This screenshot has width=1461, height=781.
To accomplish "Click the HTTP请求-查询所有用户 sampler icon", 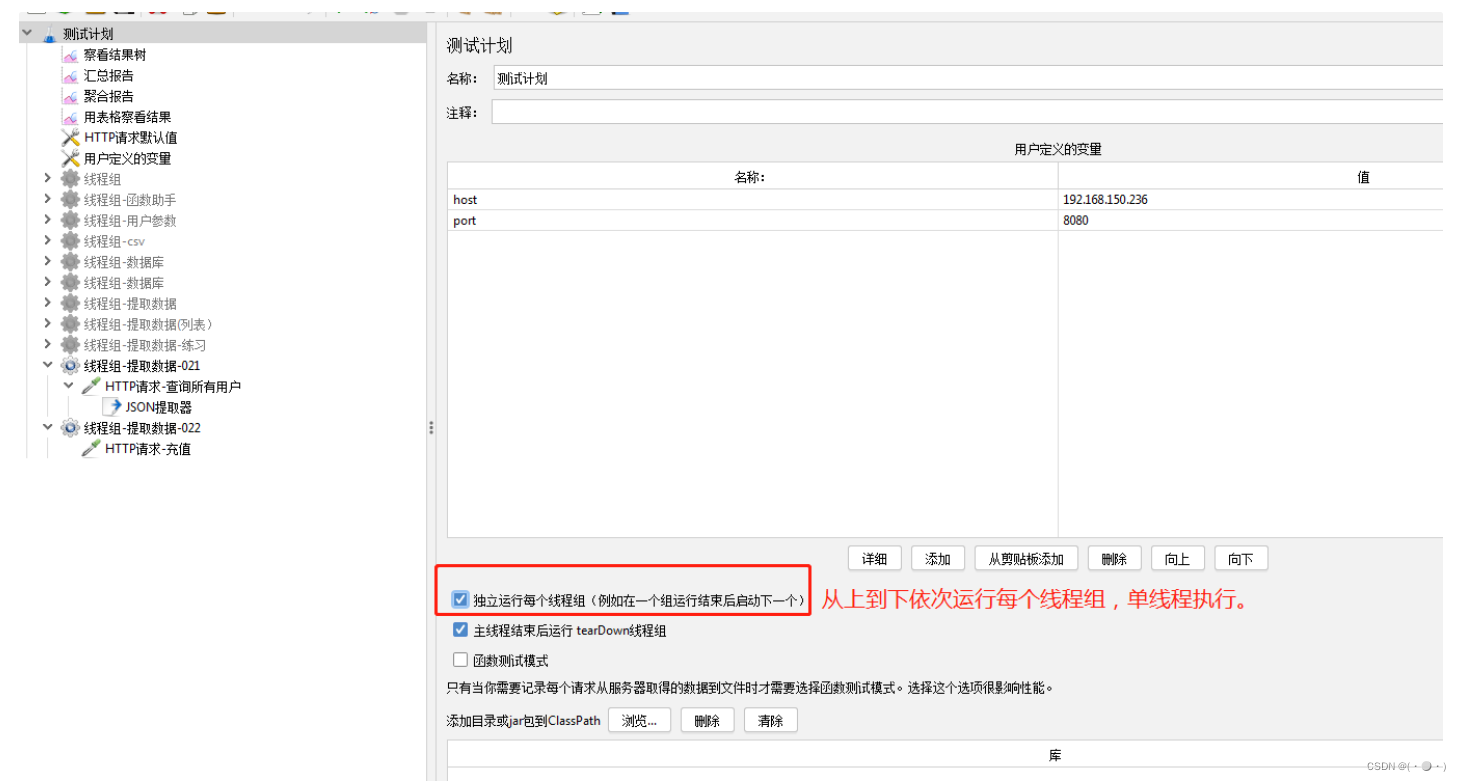I will (x=91, y=386).
